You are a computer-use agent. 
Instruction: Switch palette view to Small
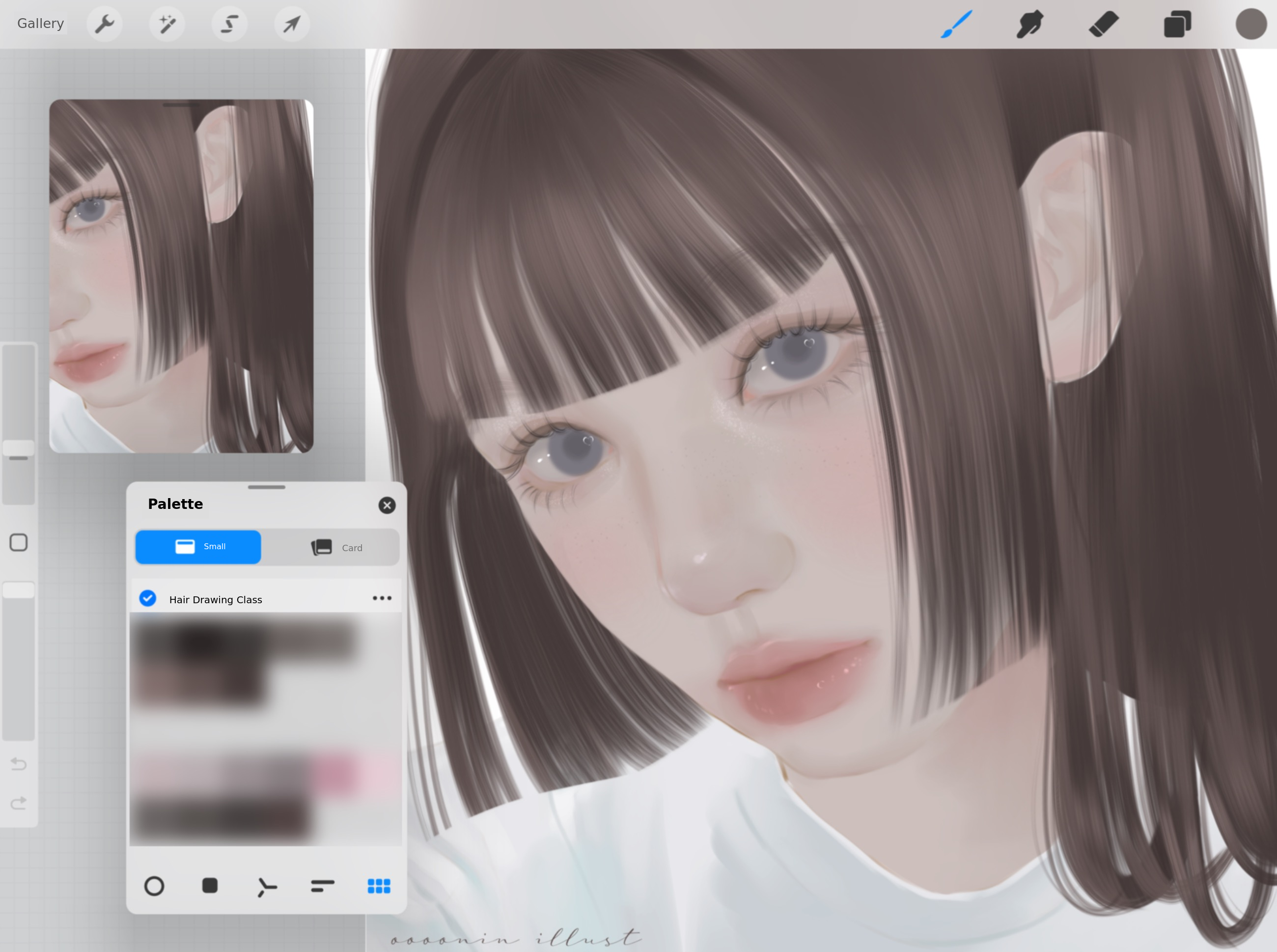point(198,546)
